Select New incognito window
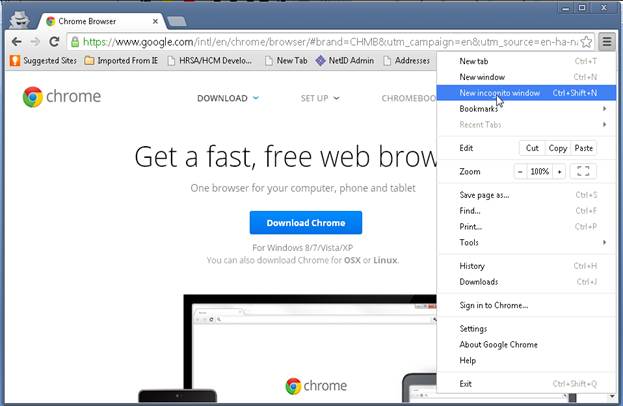This screenshot has height=406, width=623. 500,93
